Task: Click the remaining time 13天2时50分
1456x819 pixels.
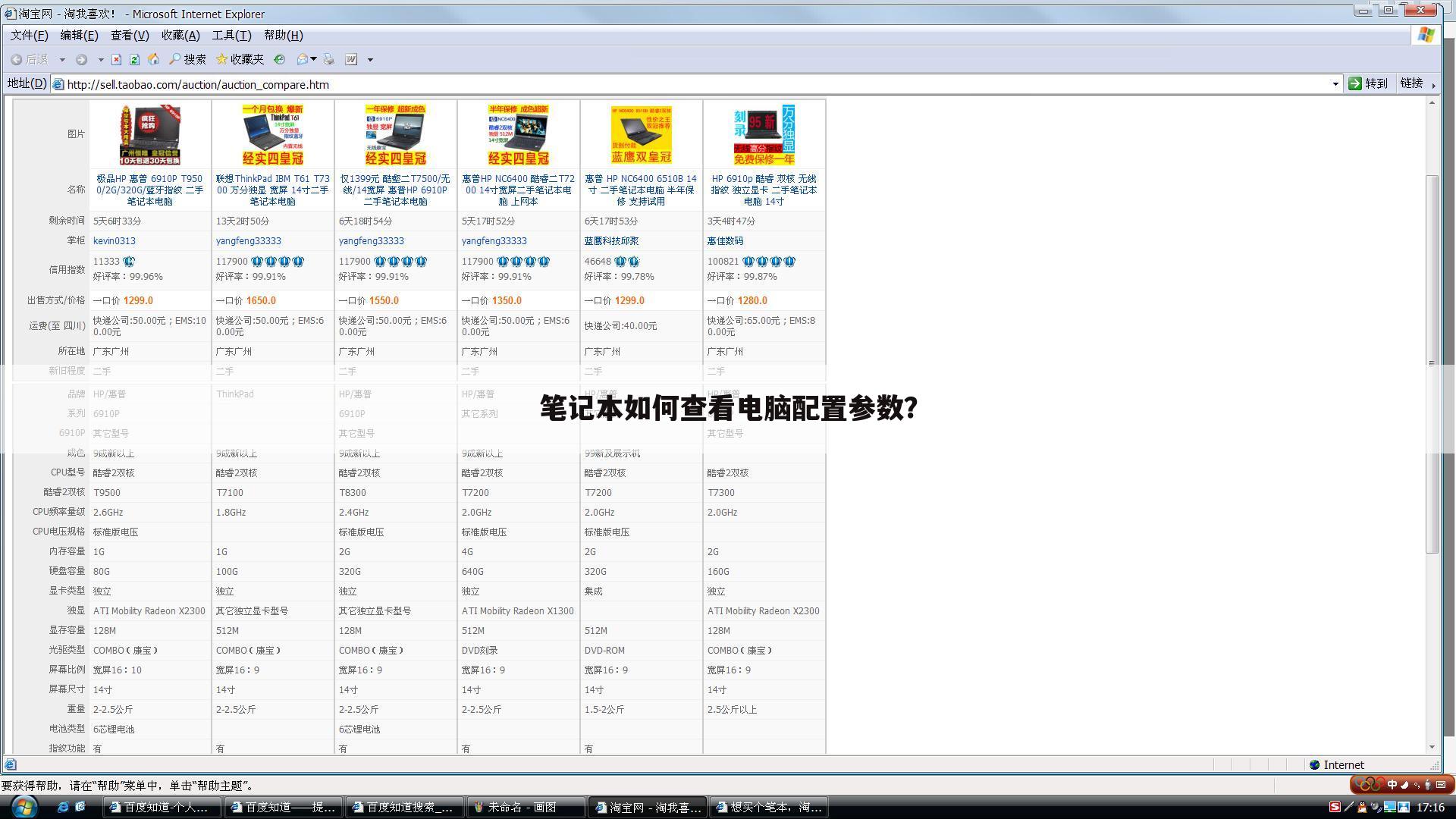Action: pyautogui.click(x=243, y=221)
